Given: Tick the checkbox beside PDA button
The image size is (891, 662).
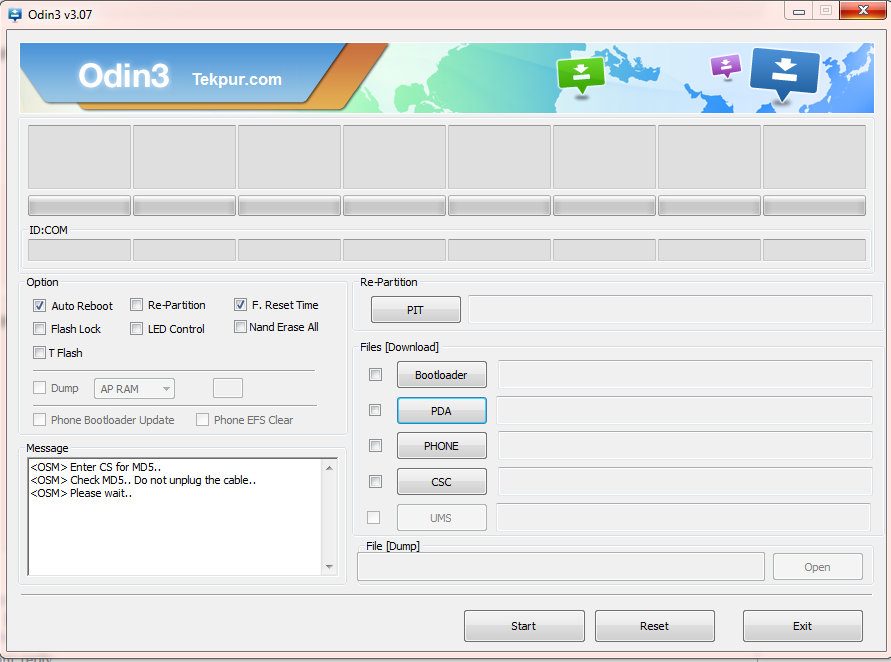Looking at the screenshot, I should 375,410.
